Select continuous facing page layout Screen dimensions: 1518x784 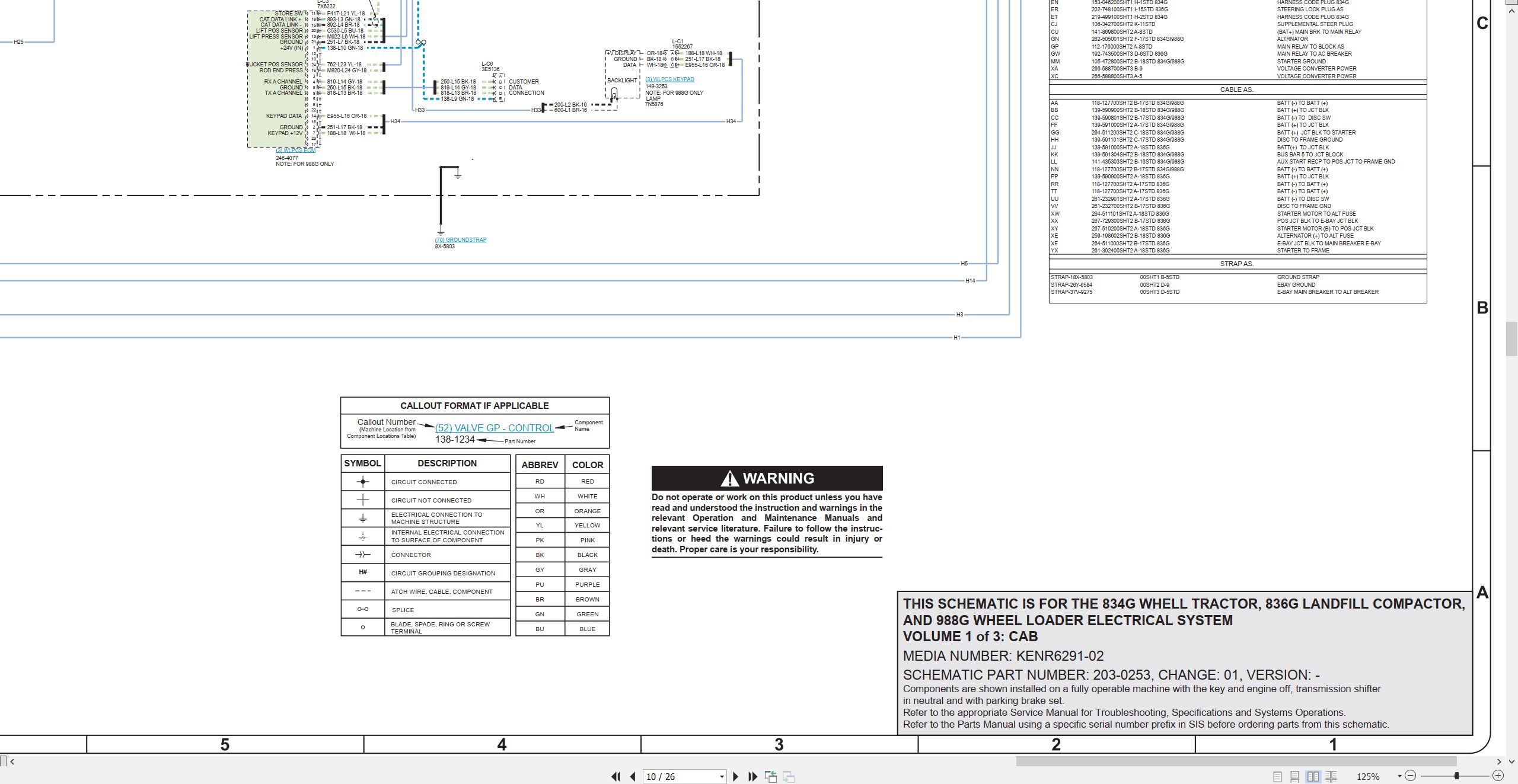tap(1331, 776)
